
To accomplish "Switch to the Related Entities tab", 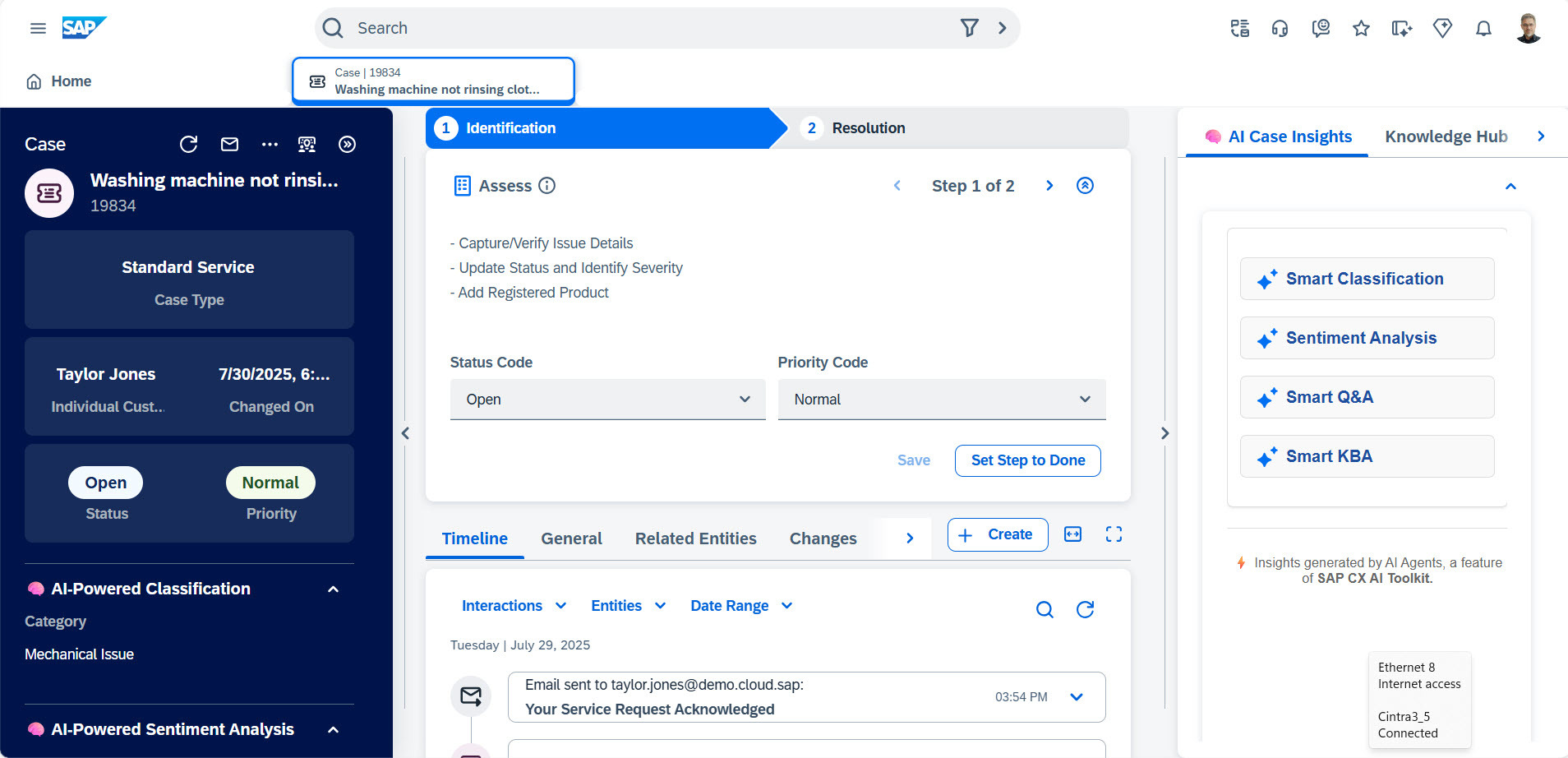I will (695, 538).
